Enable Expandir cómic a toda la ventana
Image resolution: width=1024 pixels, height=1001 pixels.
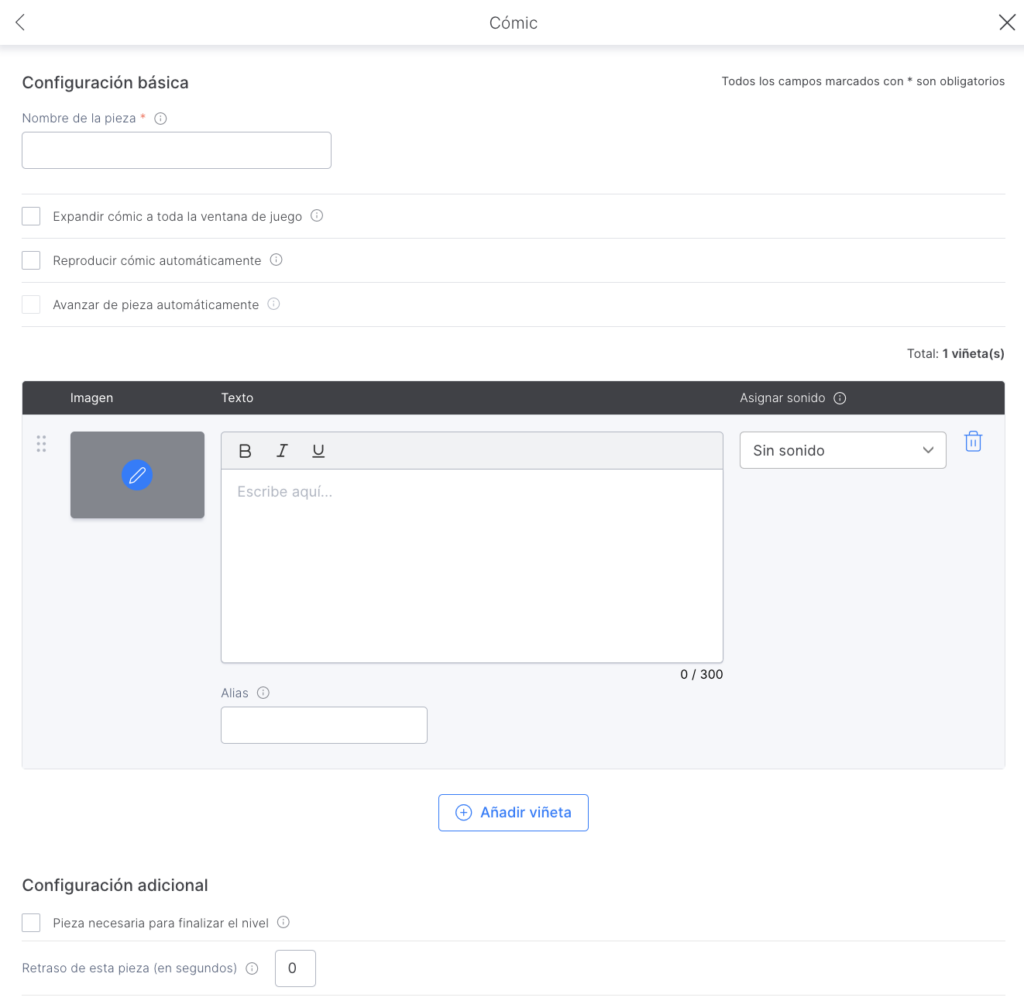point(31,216)
